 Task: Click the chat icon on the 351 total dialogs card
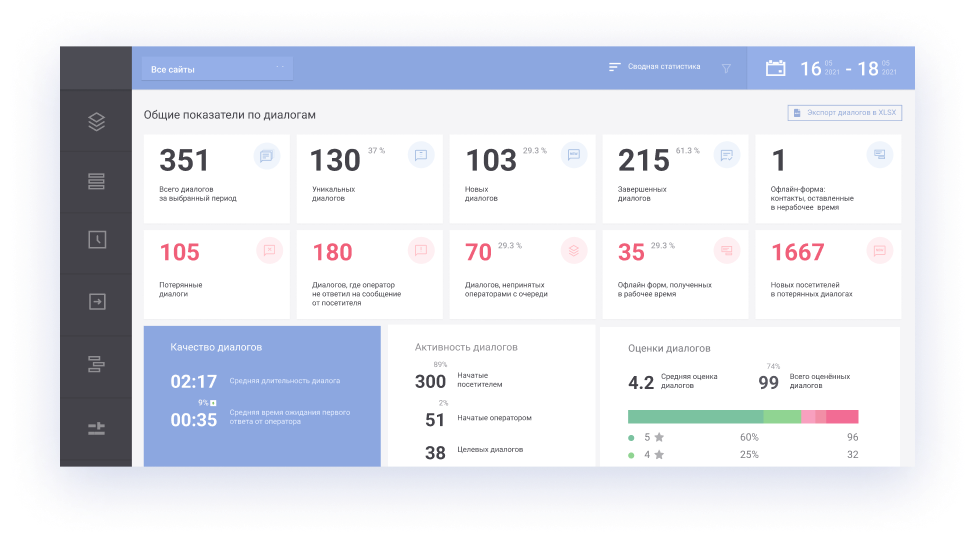(x=265, y=155)
